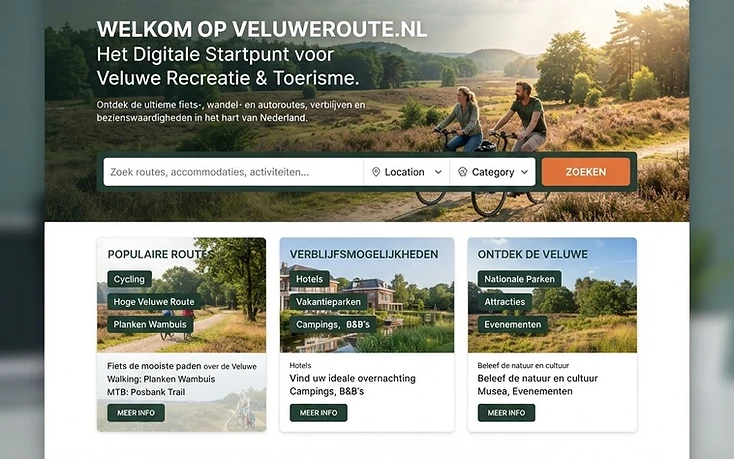734x459 pixels.
Task: Focus the Zoek routes search field
Action: tap(233, 172)
